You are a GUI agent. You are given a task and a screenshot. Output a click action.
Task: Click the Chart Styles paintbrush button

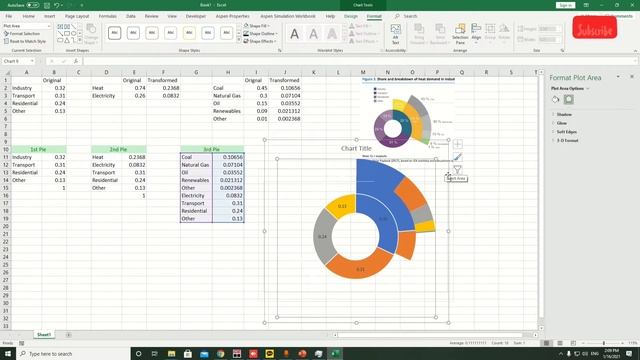458,157
